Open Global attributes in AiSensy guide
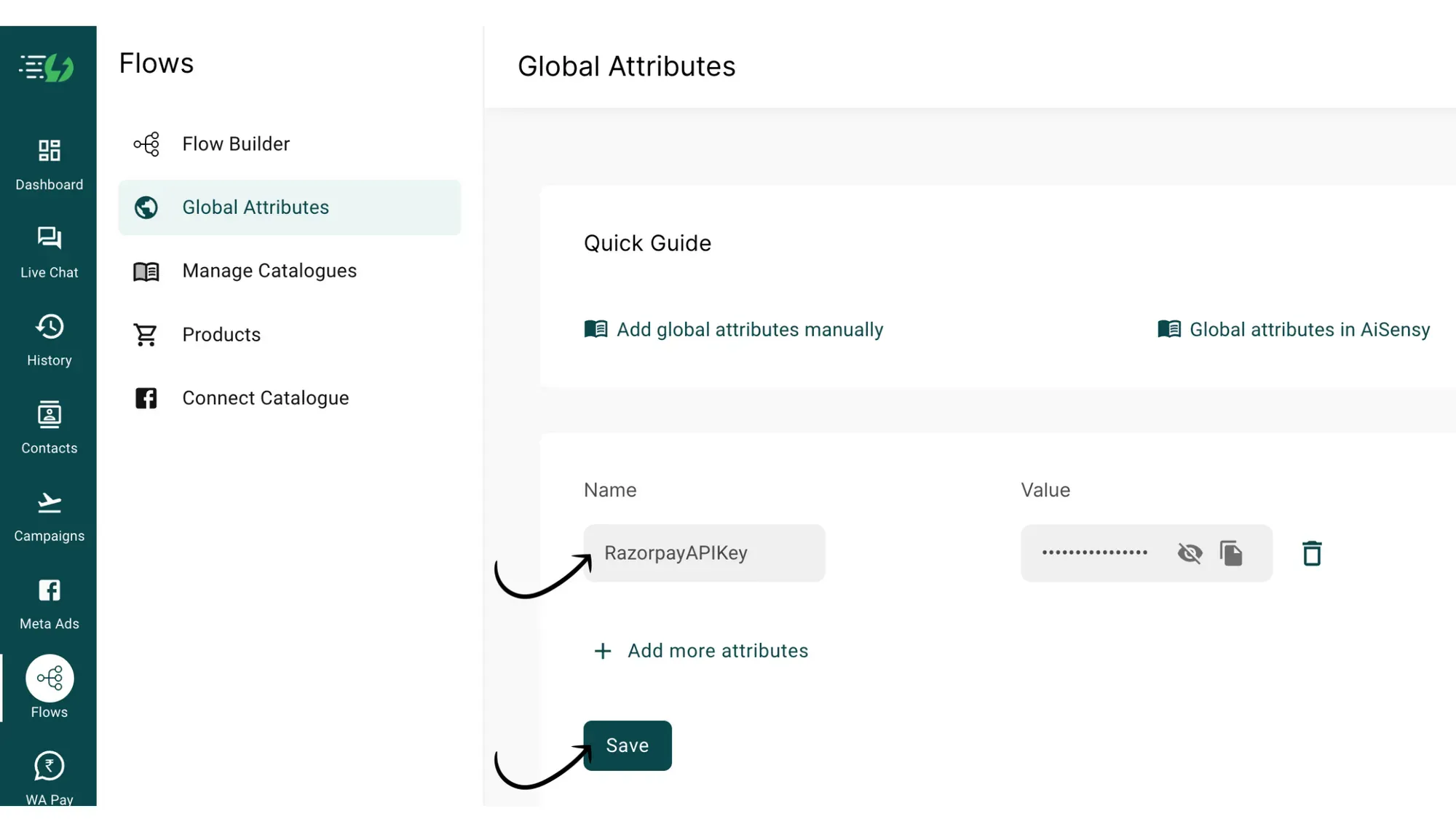Screen dimensions: 1456x819 pos(1308,329)
